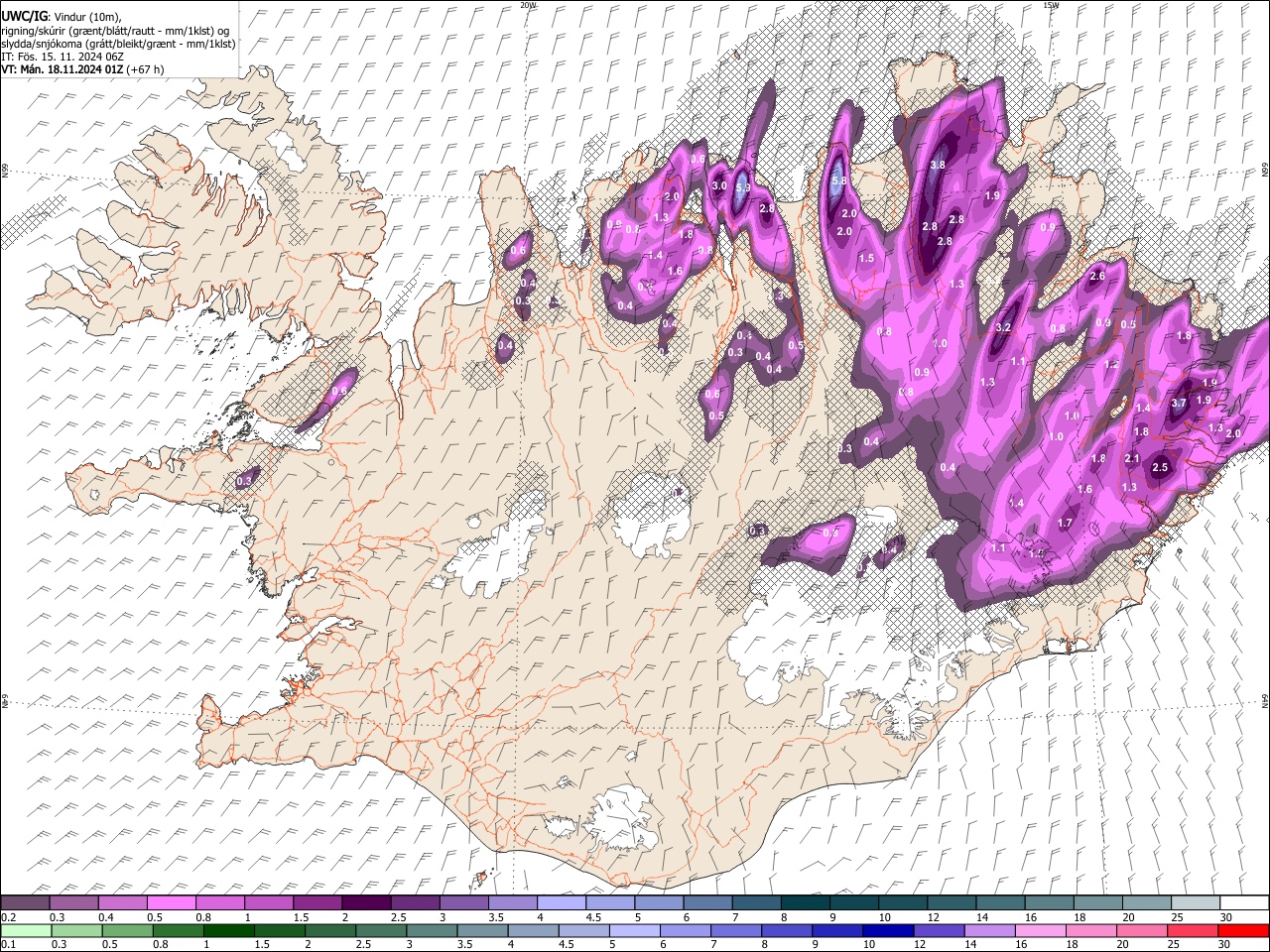The image size is (1270, 952).
Task: Click the valid time 'VT: Mán. 18.11.2024 01Z (+67 h)'
Action: (x=83, y=69)
